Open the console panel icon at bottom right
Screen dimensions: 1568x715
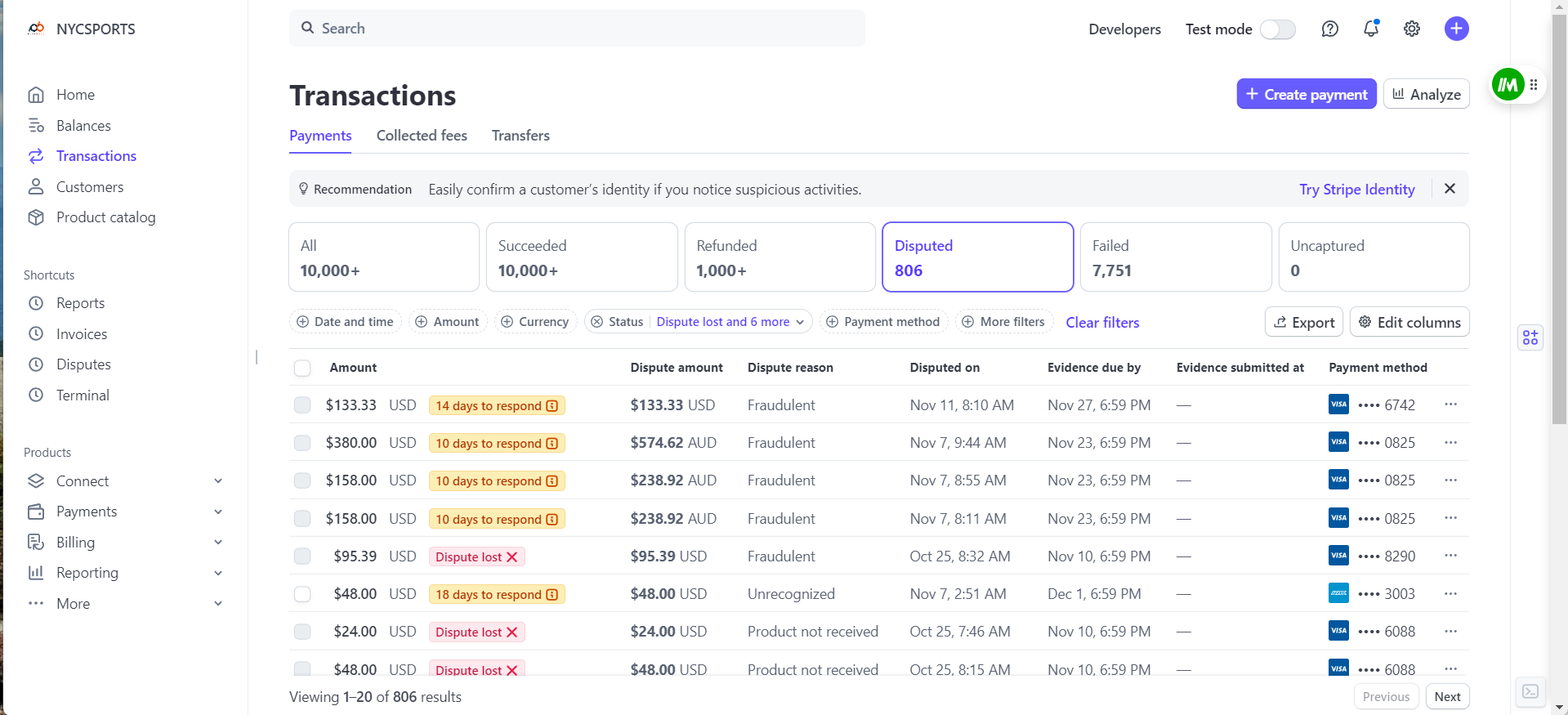(1530, 691)
